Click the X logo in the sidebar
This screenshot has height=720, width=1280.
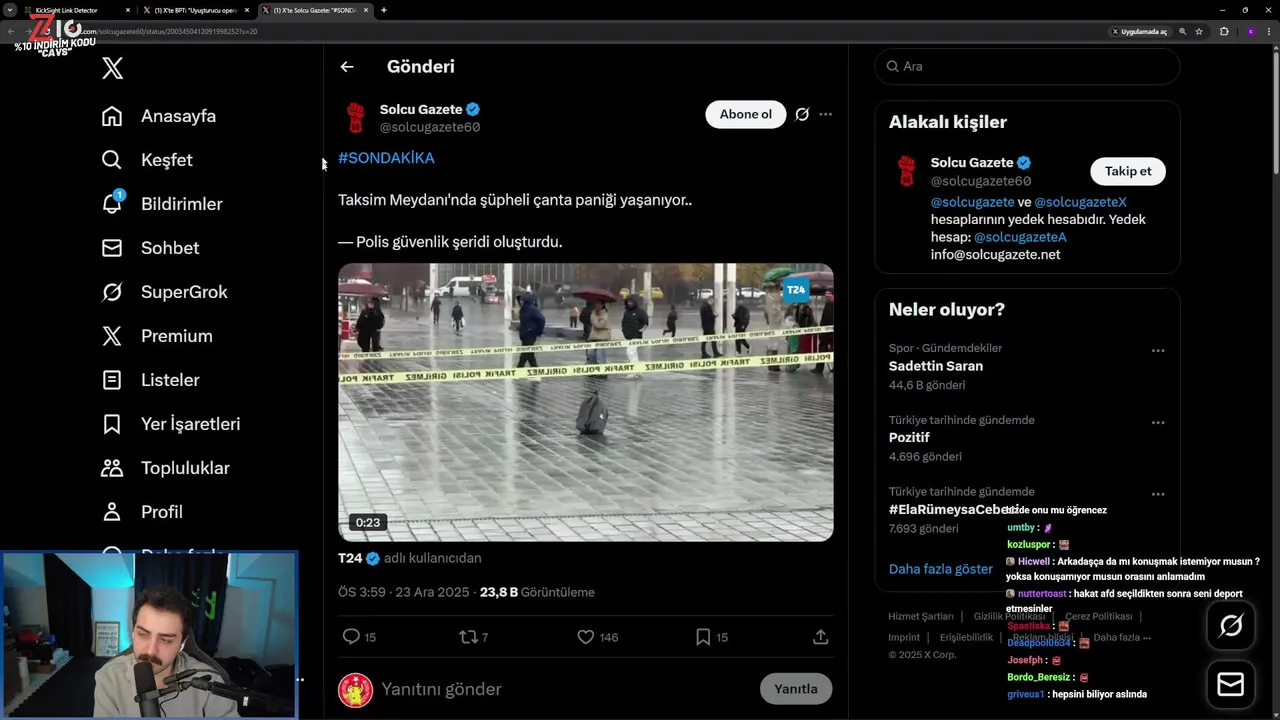[113, 68]
